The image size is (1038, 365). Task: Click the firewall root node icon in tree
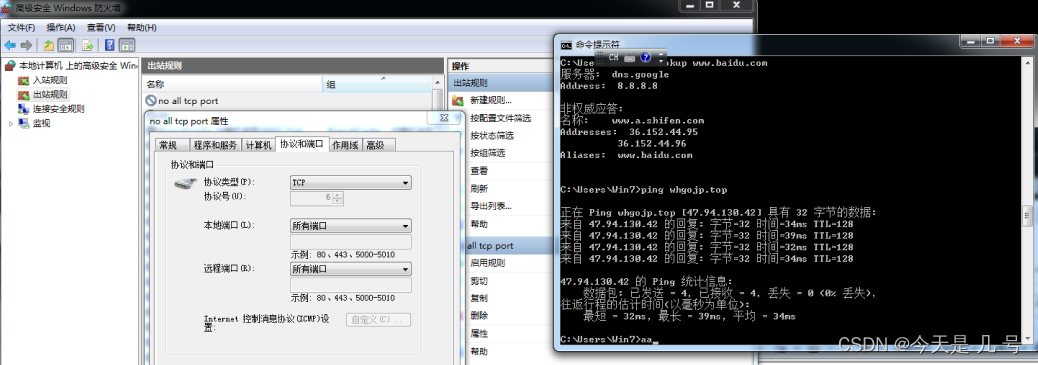tap(9, 66)
